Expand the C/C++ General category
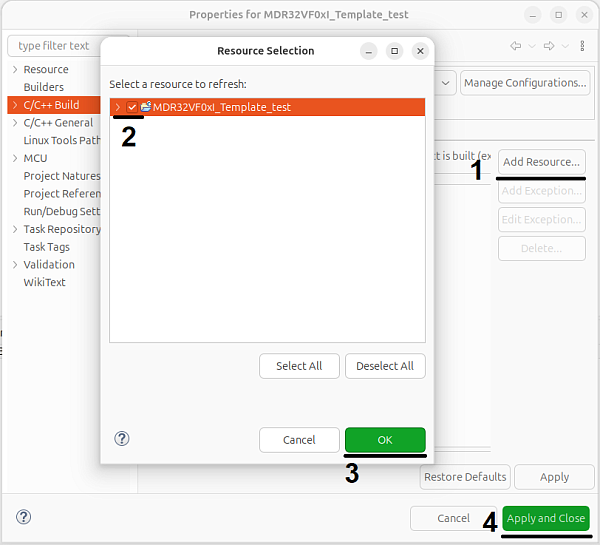Screen dimensions: 600x545 tap(15, 123)
